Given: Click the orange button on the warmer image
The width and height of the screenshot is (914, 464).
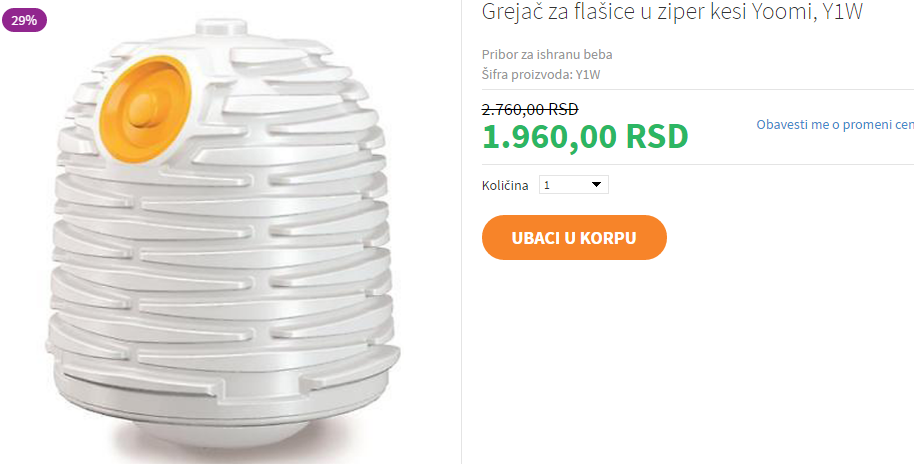Looking at the screenshot, I should (x=145, y=109).
